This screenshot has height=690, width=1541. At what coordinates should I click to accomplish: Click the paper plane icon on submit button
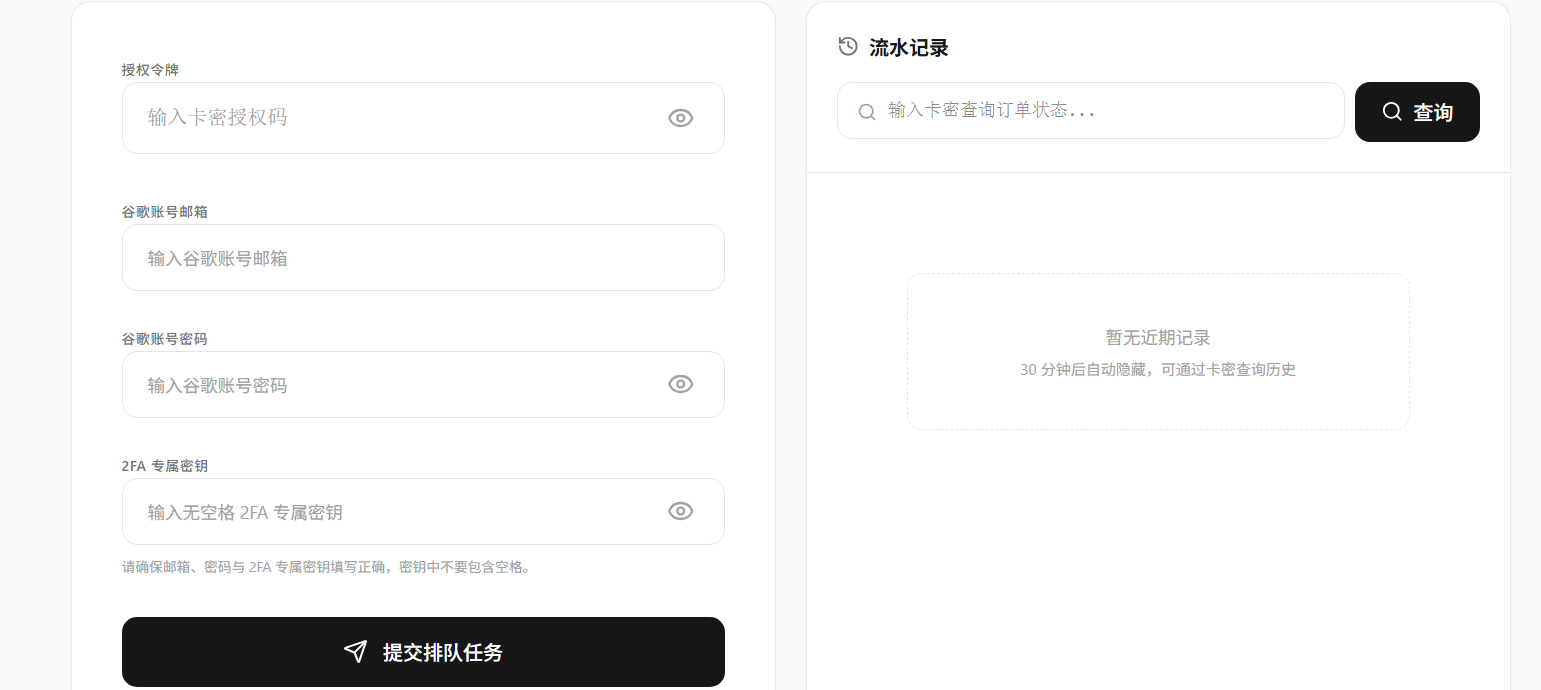click(x=355, y=652)
